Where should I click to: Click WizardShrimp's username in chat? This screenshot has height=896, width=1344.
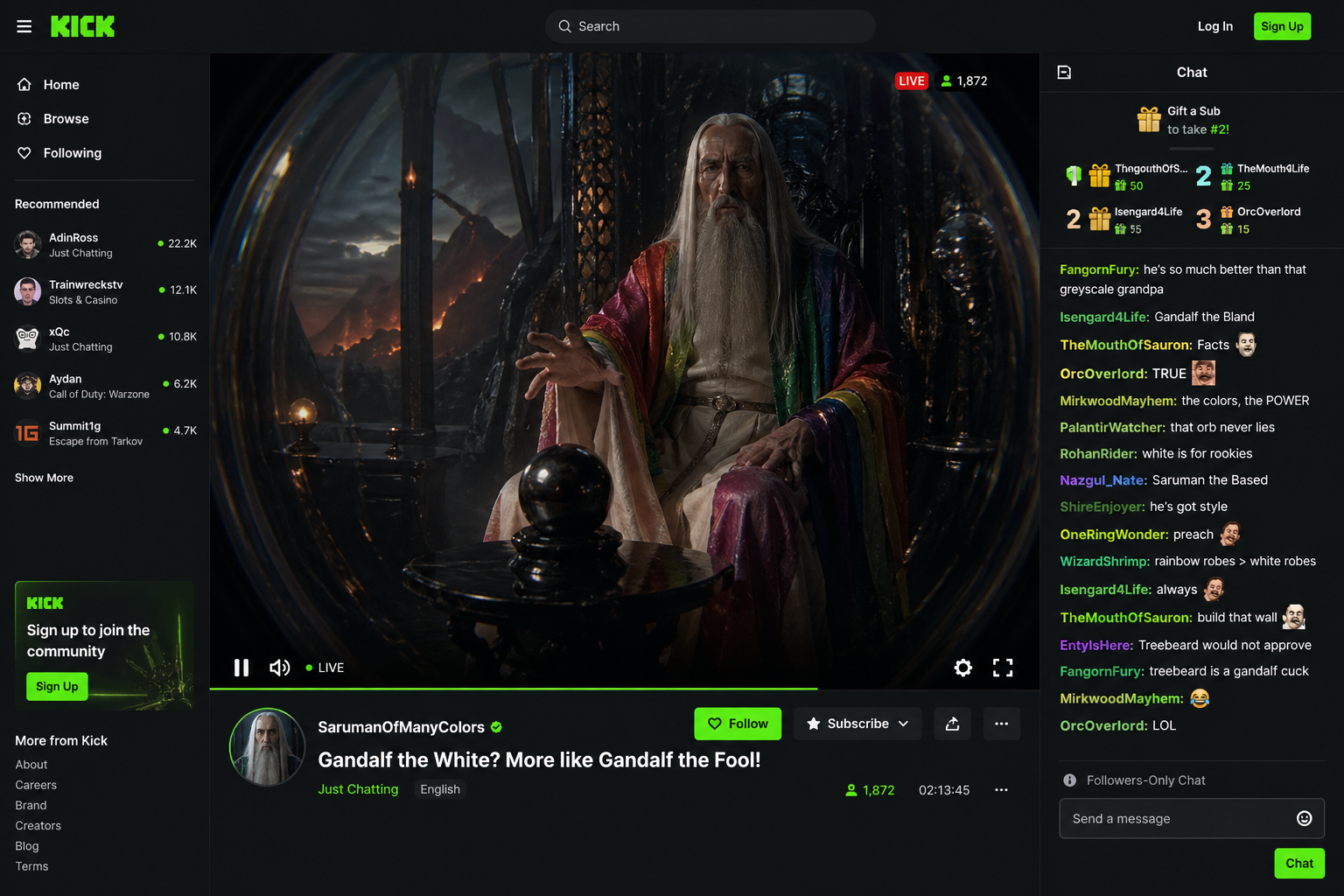(x=1105, y=562)
